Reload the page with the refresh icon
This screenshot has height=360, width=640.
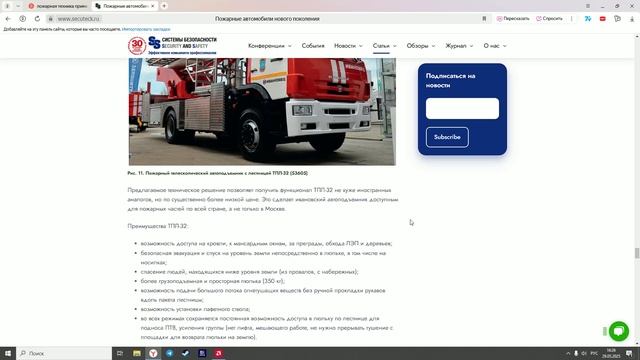click(x=37, y=19)
